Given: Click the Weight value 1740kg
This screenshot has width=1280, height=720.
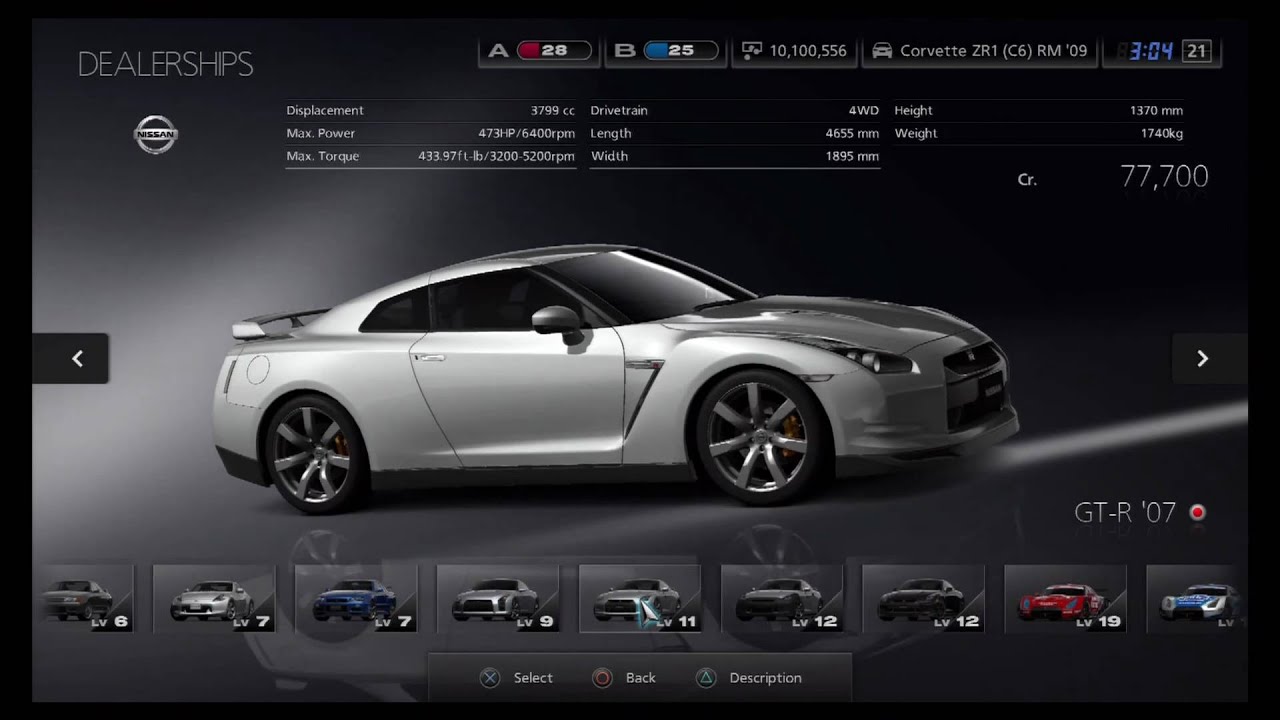Looking at the screenshot, I should (1162, 133).
